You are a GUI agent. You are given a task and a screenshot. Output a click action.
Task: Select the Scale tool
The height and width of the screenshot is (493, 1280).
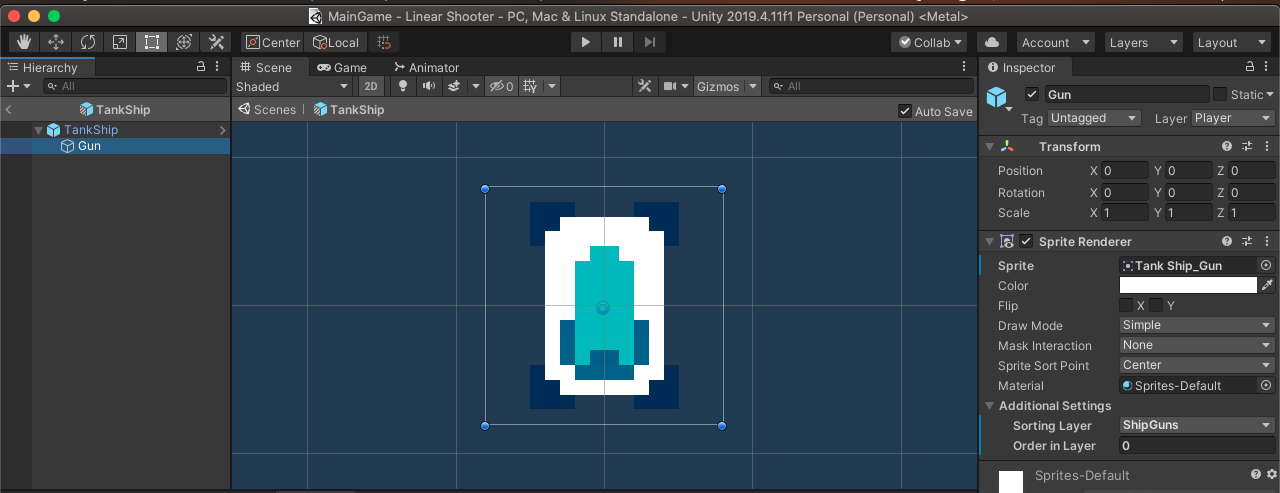tap(120, 42)
